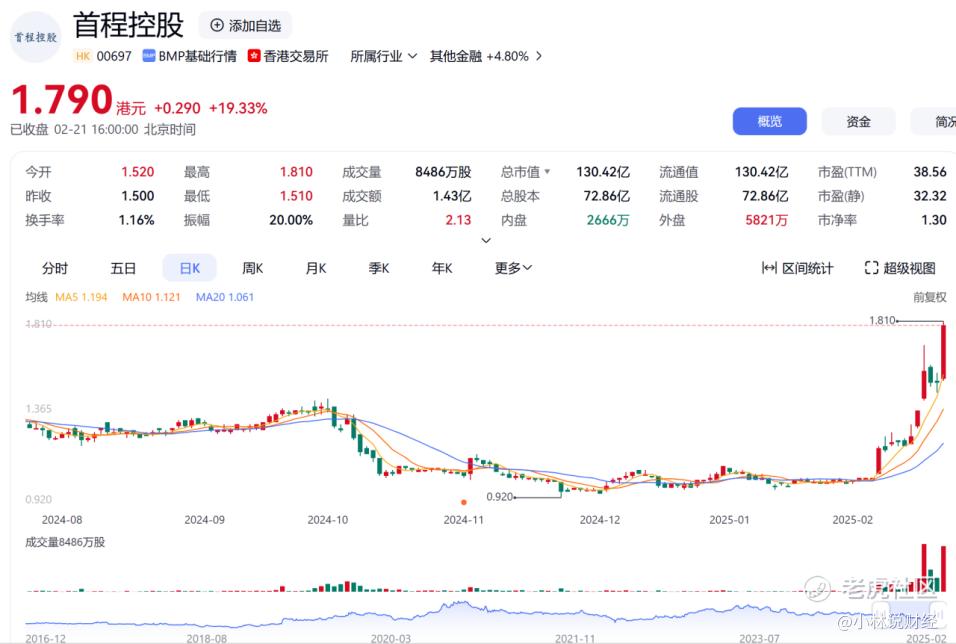Switch to the 资金 tab

[858, 121]
